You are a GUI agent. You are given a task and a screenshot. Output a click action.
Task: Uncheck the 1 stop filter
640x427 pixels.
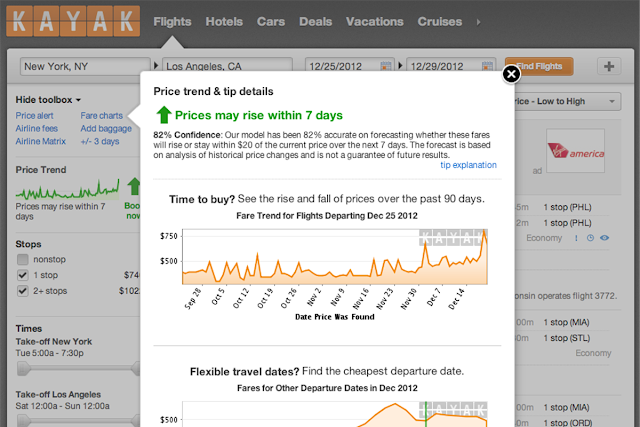[x=23, y=275]
